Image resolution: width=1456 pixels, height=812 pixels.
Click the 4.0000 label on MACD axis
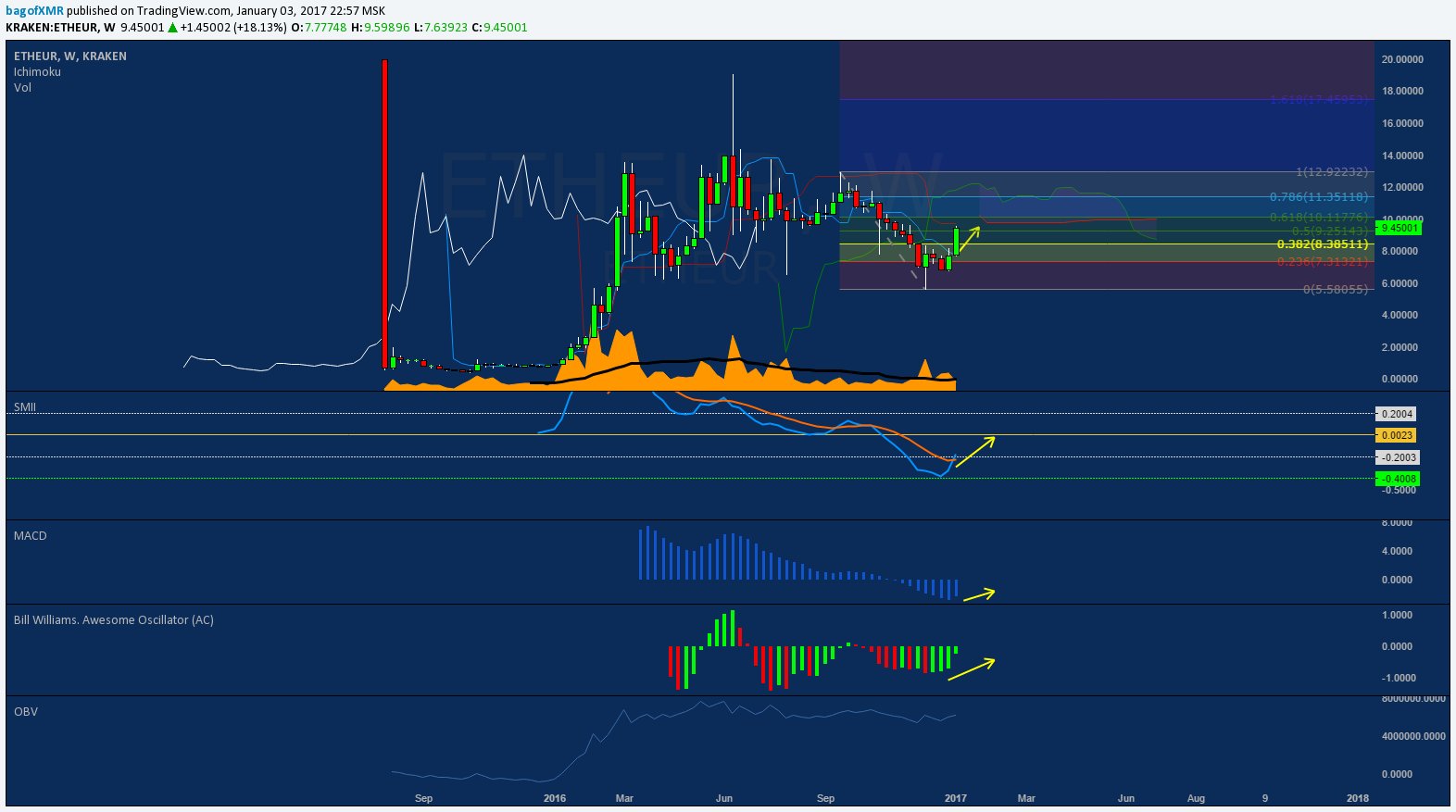(x=1397, y=552)
